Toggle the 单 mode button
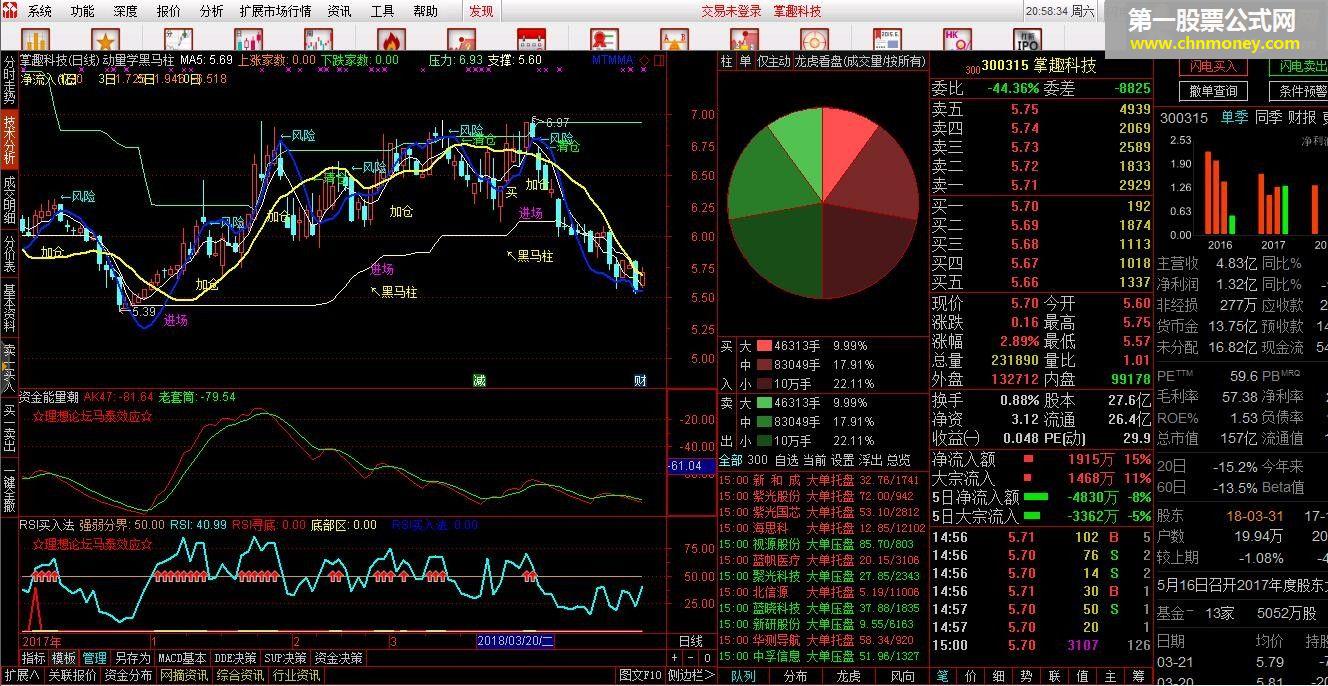Viewport: 1328px width, 686px height. tap(745, 61)
